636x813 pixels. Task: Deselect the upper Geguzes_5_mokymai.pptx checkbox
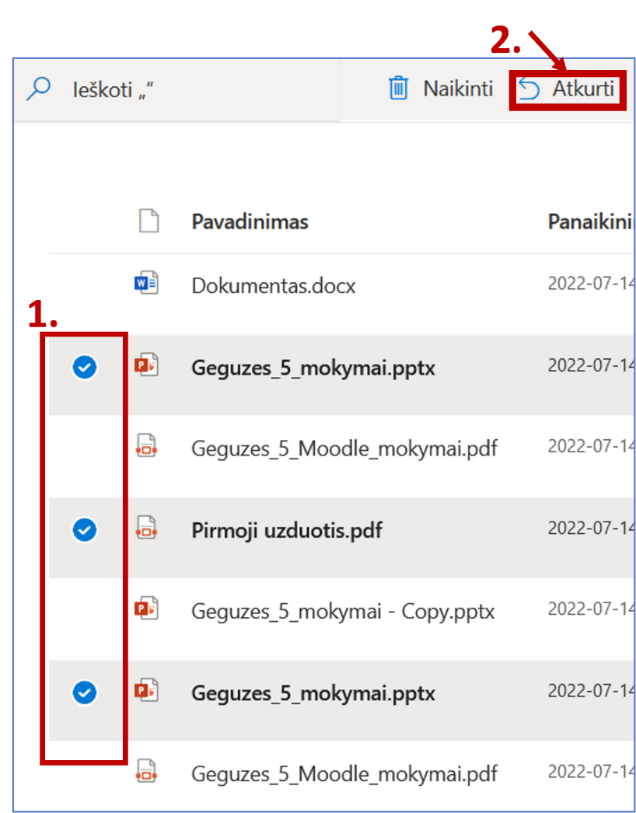(x=85, y=368)
